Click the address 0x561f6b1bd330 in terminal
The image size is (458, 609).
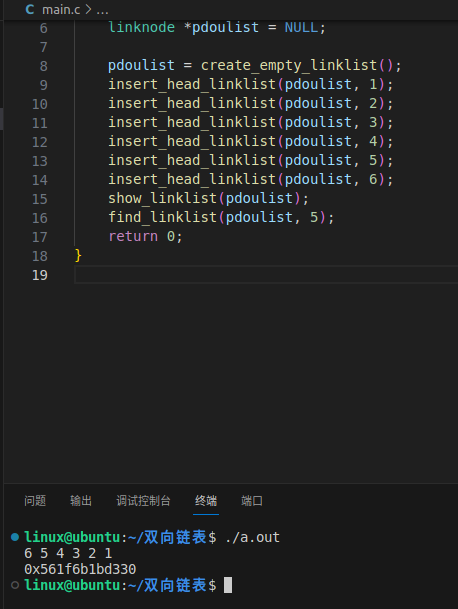tap(80, 569)
